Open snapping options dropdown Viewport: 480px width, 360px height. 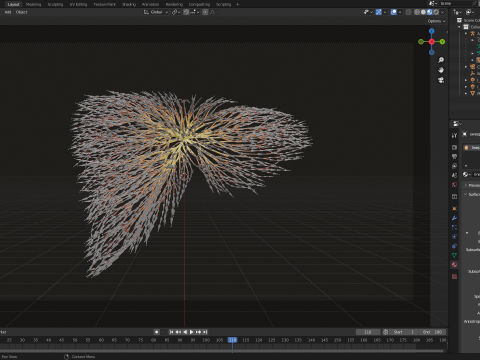(195, 12)
